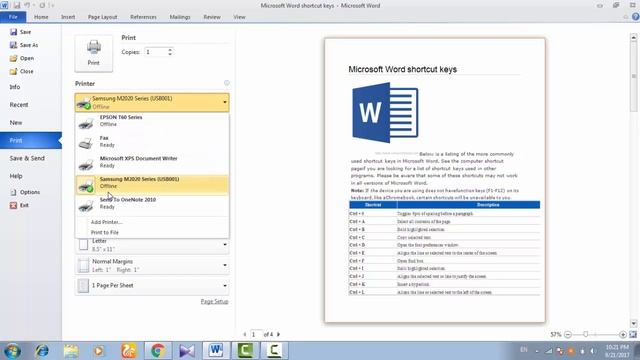
Task: Switch to the Review tab
Action: [212, 17]
